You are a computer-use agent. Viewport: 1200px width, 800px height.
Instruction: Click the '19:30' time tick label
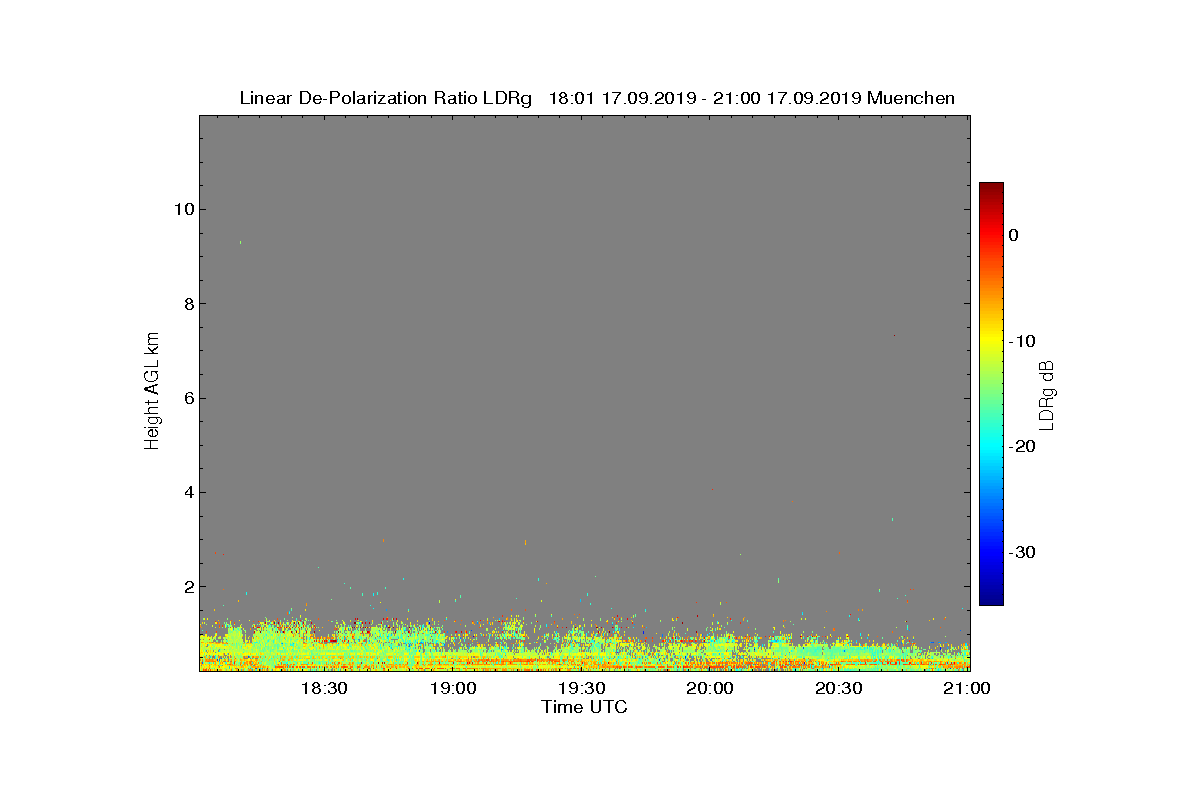tap(581, 688)
